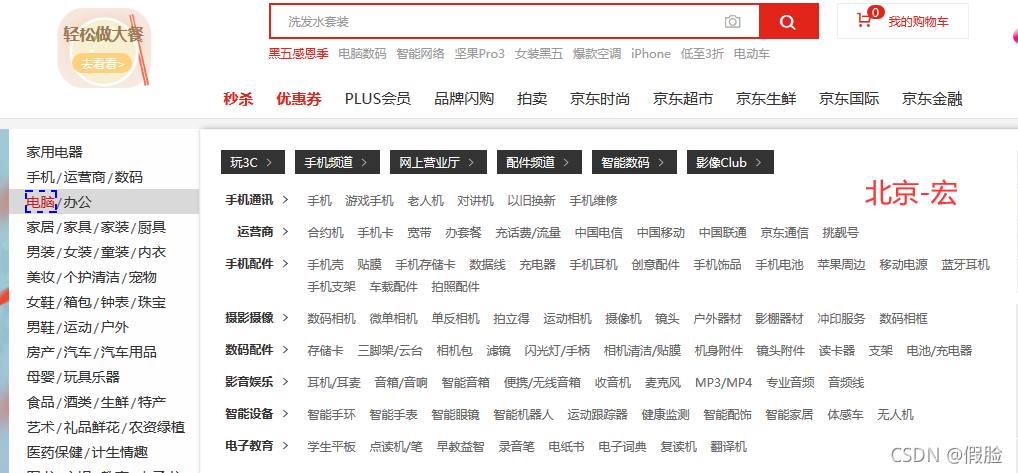Open the 京东超市 nav item

(x=683, y=99)
